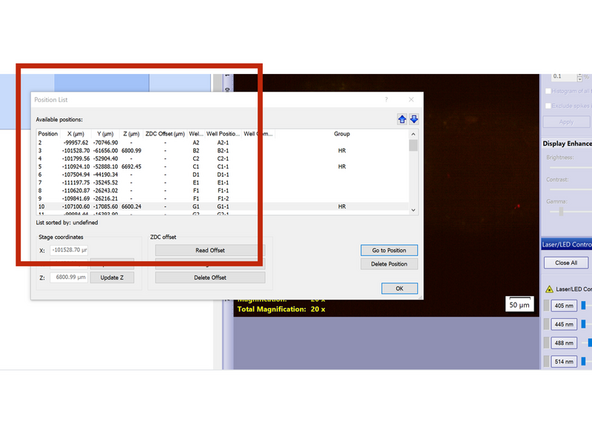592x444 pixels.
Task: Confirm the dialog with OK
Action: tap(399, 288)
